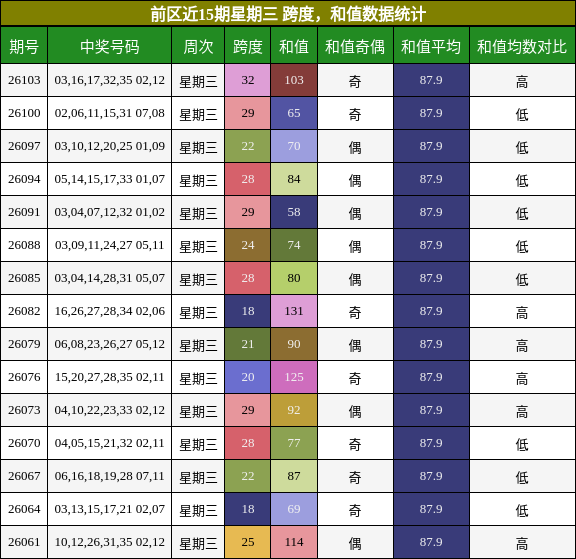Click issue number 26070
Screen dimensions: 576x559
coord(24,443)
